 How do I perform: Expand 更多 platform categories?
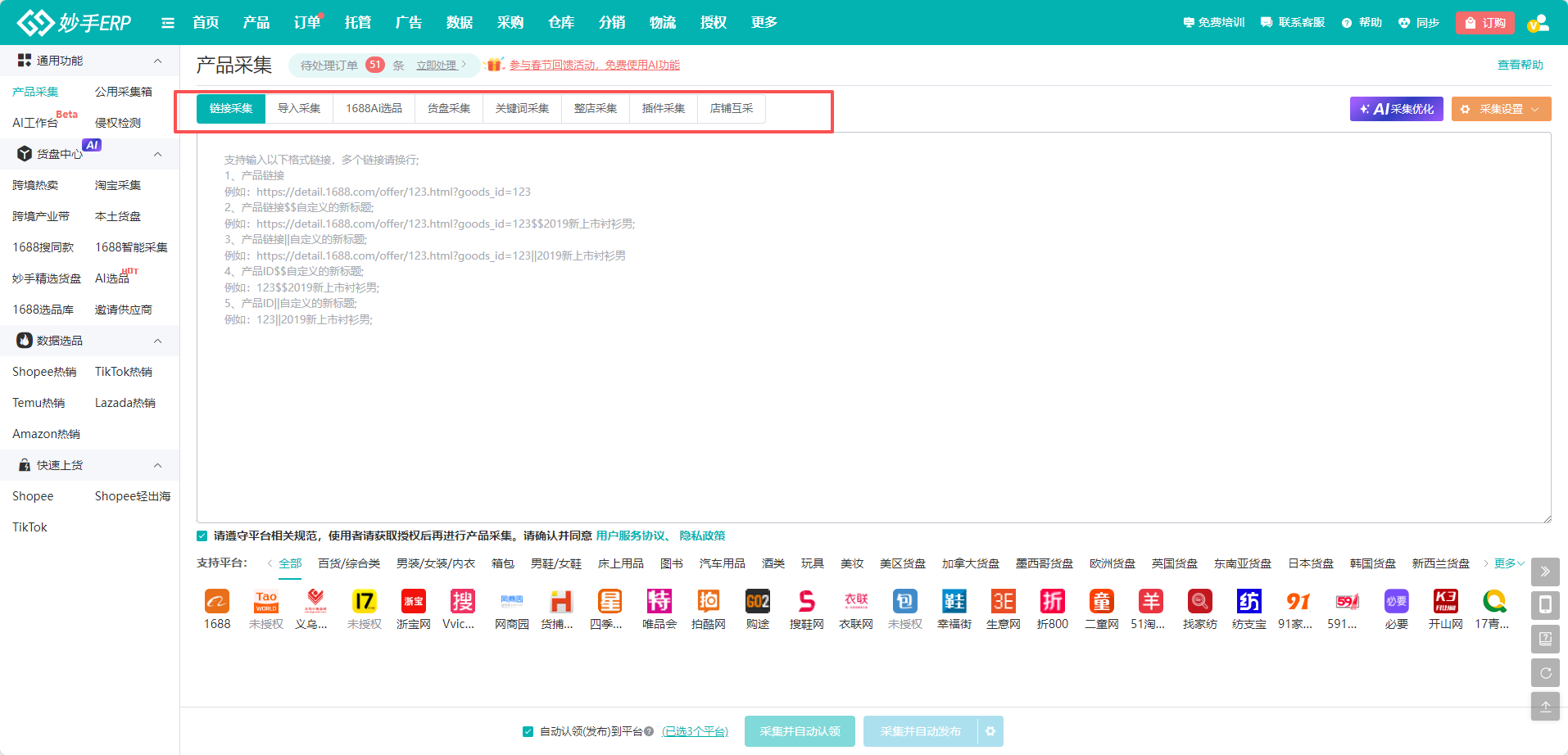(x=1508, y=563)
